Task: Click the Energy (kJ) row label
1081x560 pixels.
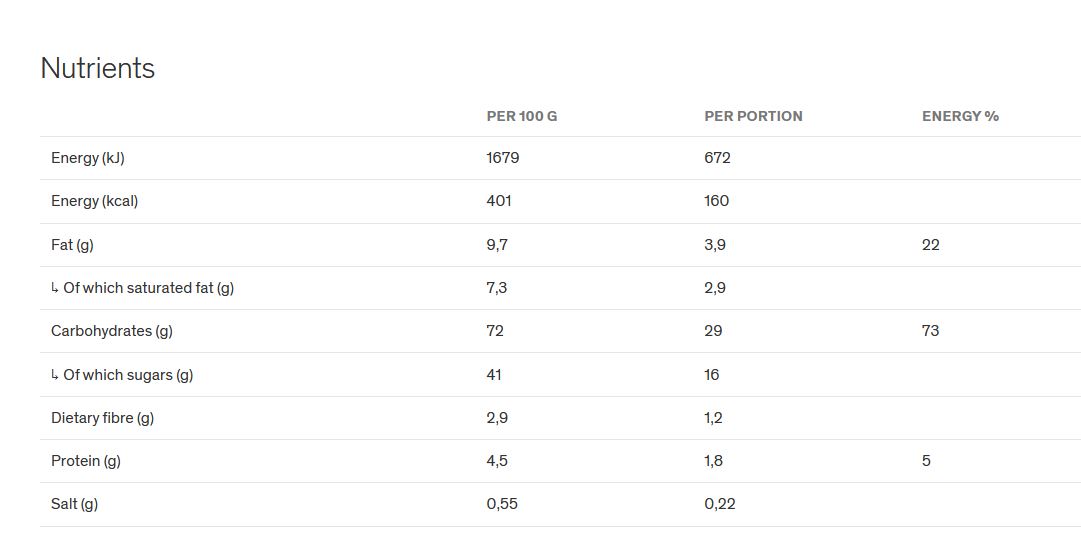Action: coord(88,158)
